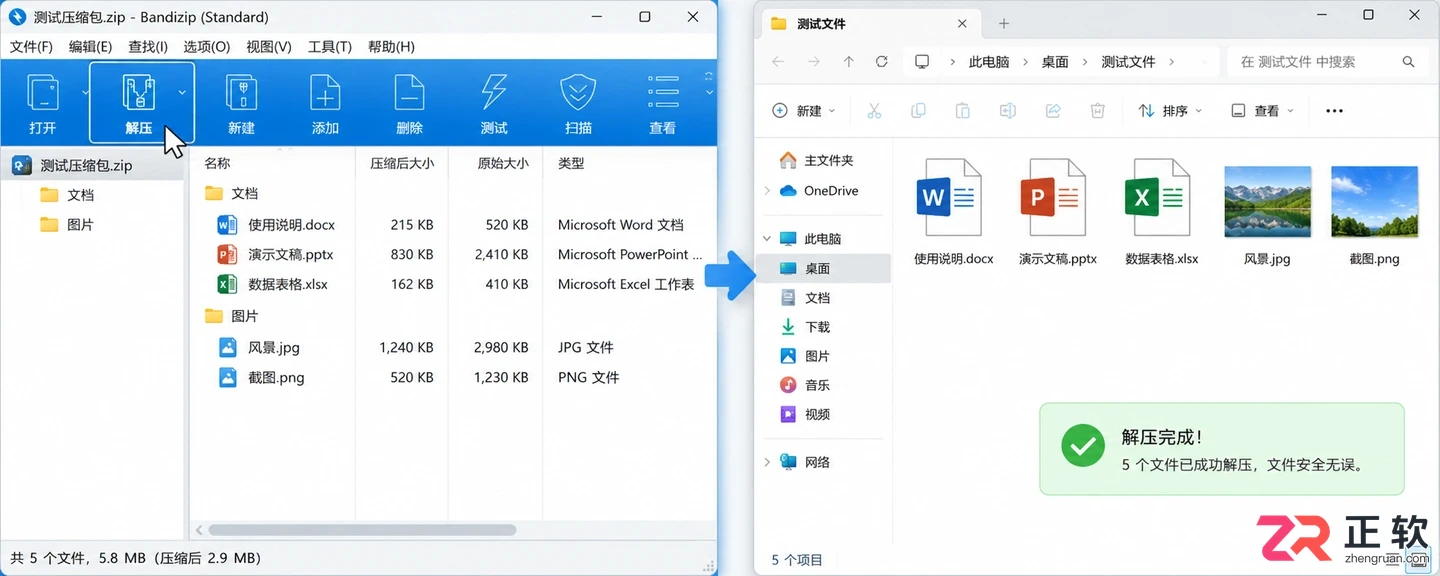Open the 编辑(E) menu
This screenshot has width=1440, height=576.
[90, 46]
